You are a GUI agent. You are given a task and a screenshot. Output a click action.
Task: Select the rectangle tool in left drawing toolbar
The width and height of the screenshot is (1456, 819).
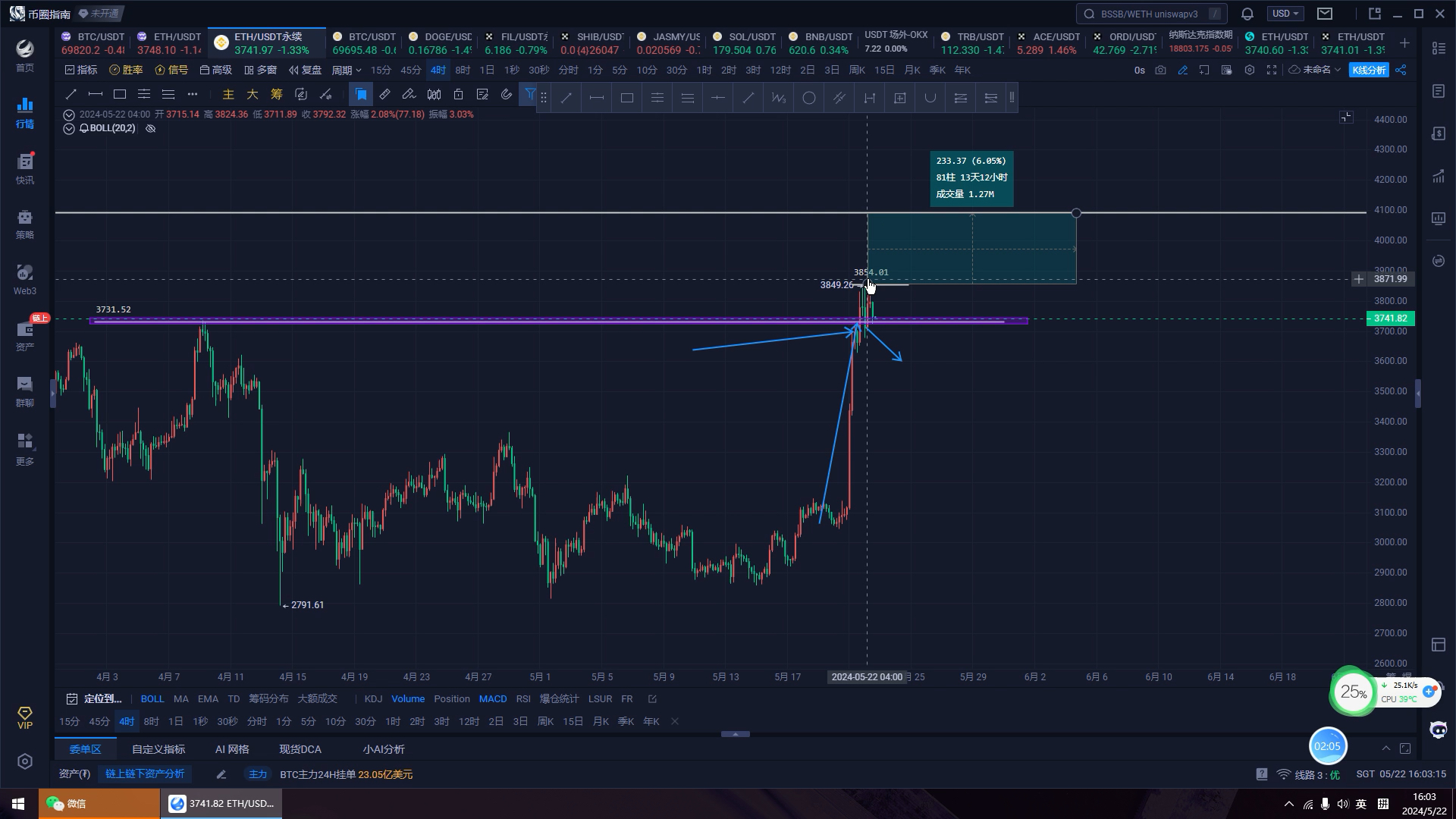[120, 94]
